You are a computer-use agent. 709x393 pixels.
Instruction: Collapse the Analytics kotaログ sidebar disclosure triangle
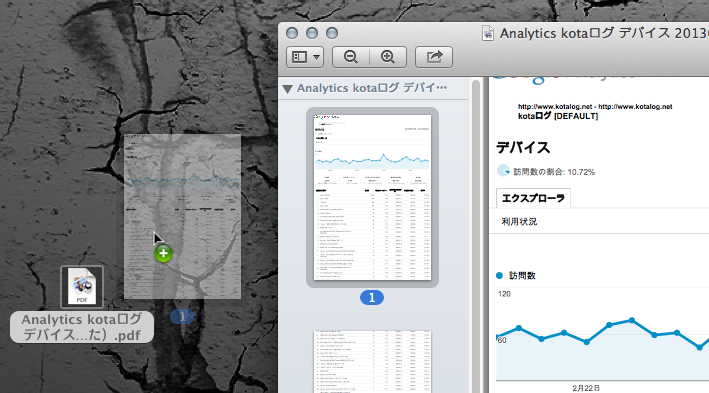click(287, 89)
